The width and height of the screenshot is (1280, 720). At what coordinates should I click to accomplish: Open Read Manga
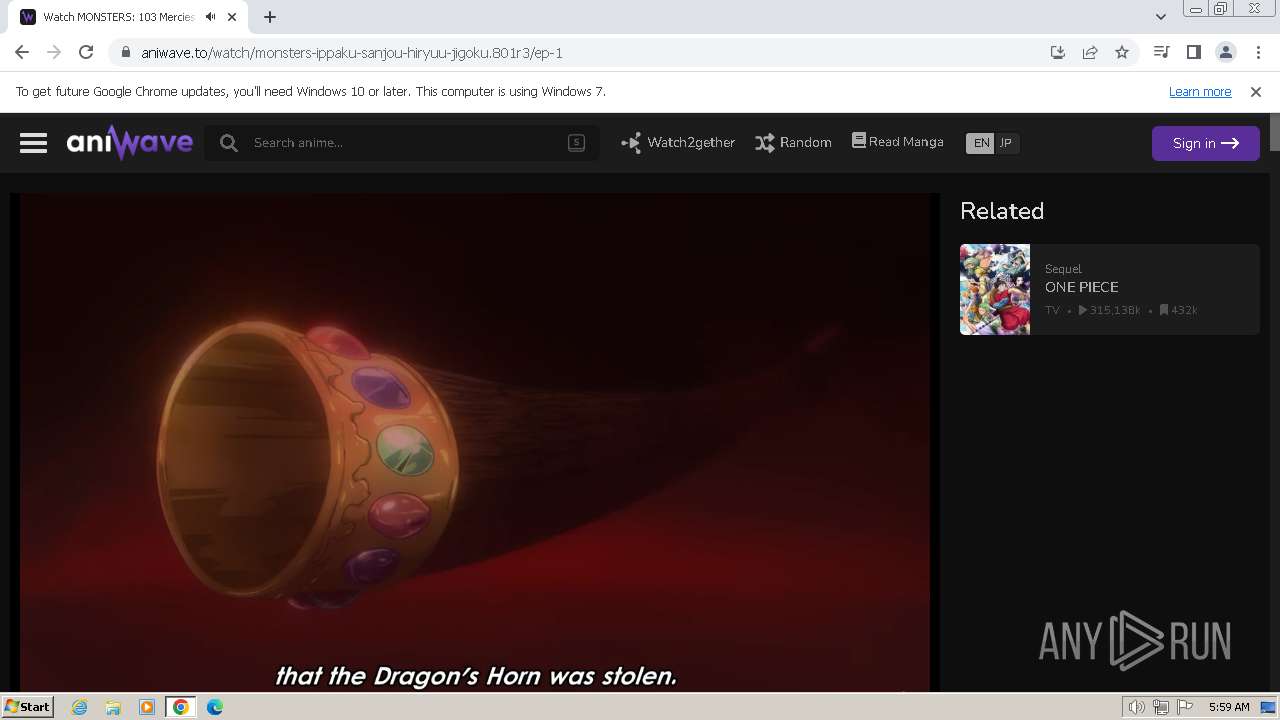pos(897,142)
